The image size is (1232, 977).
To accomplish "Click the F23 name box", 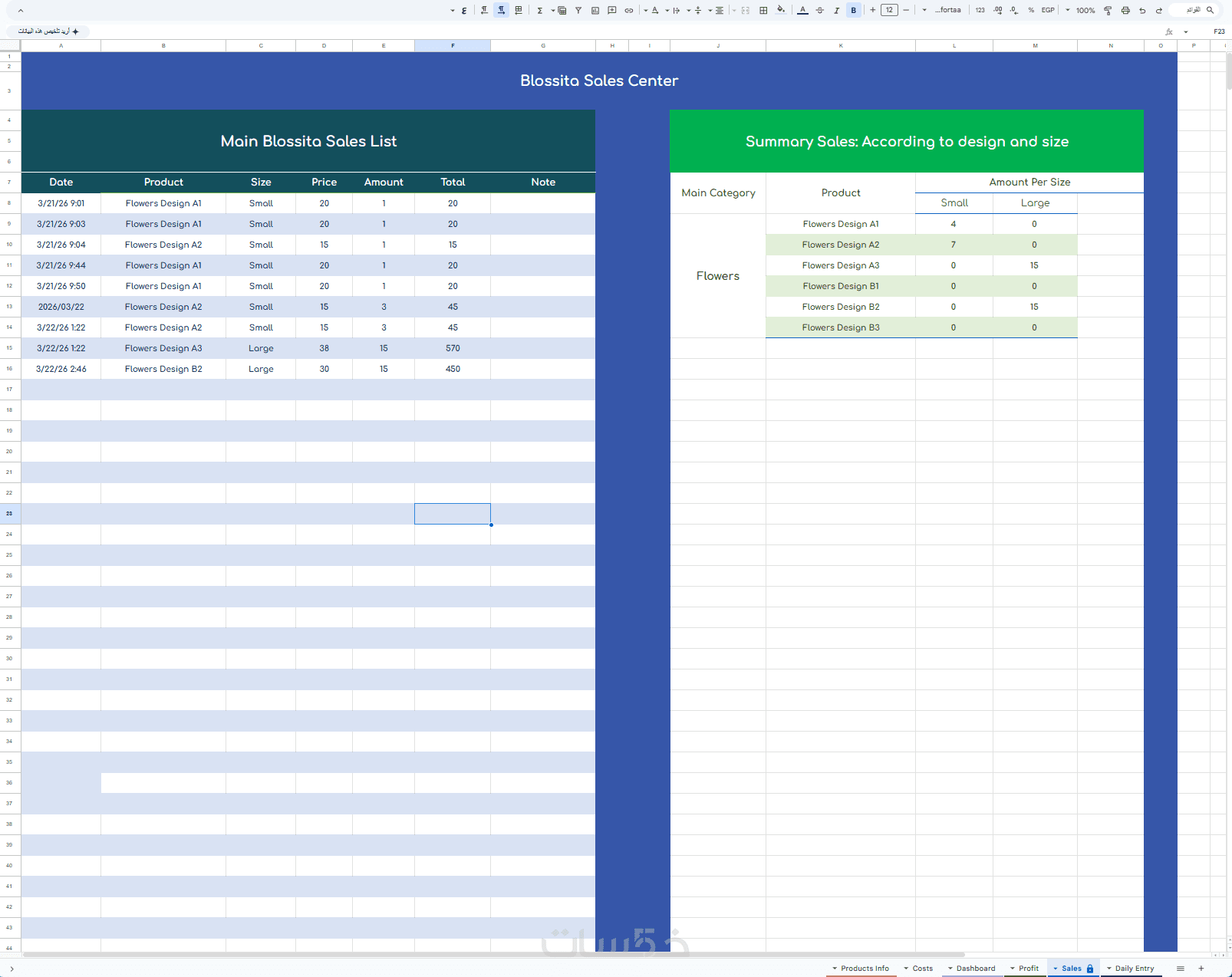I will (x=1218, y=31).
